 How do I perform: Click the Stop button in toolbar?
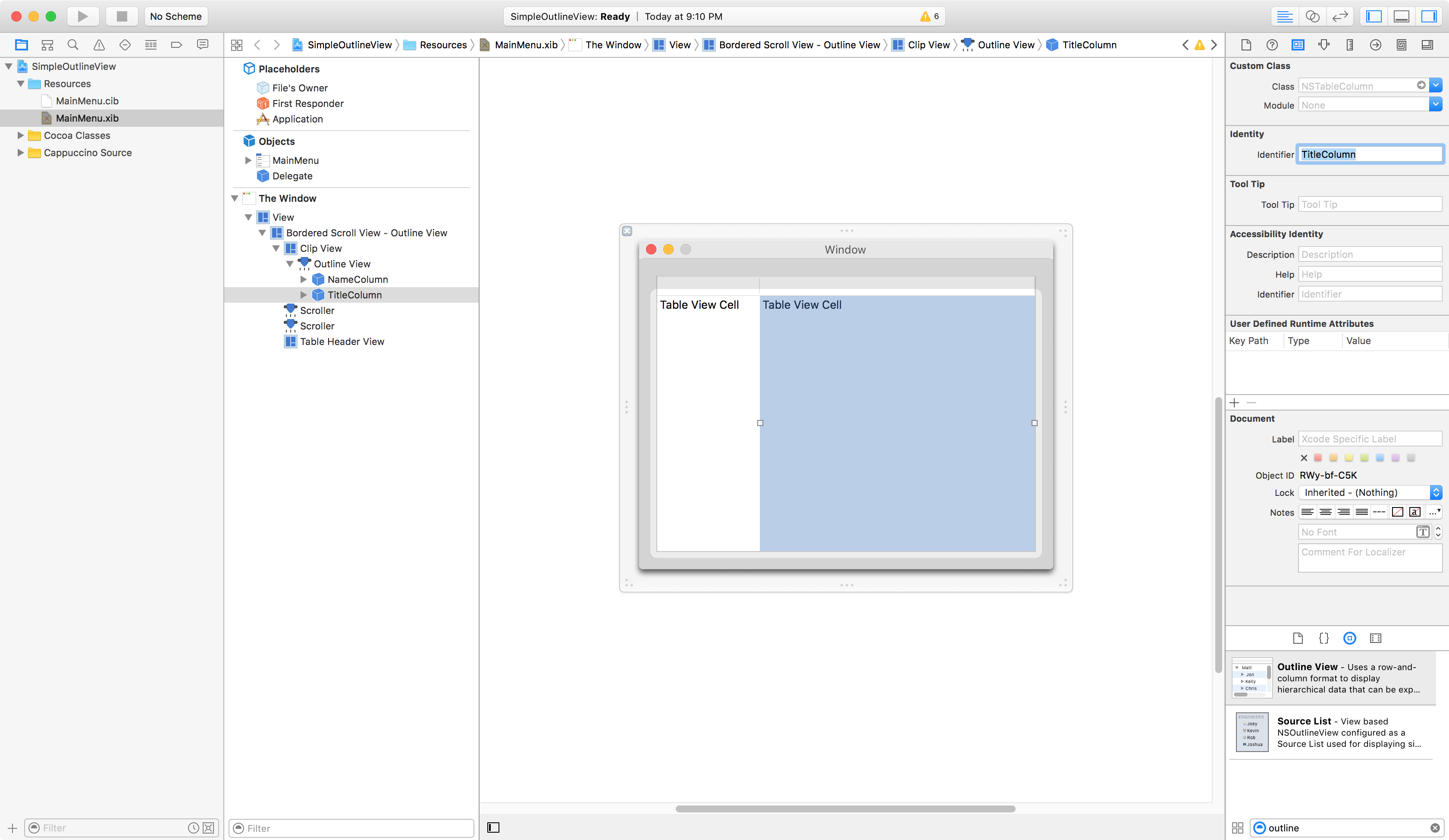pos(121,16)
